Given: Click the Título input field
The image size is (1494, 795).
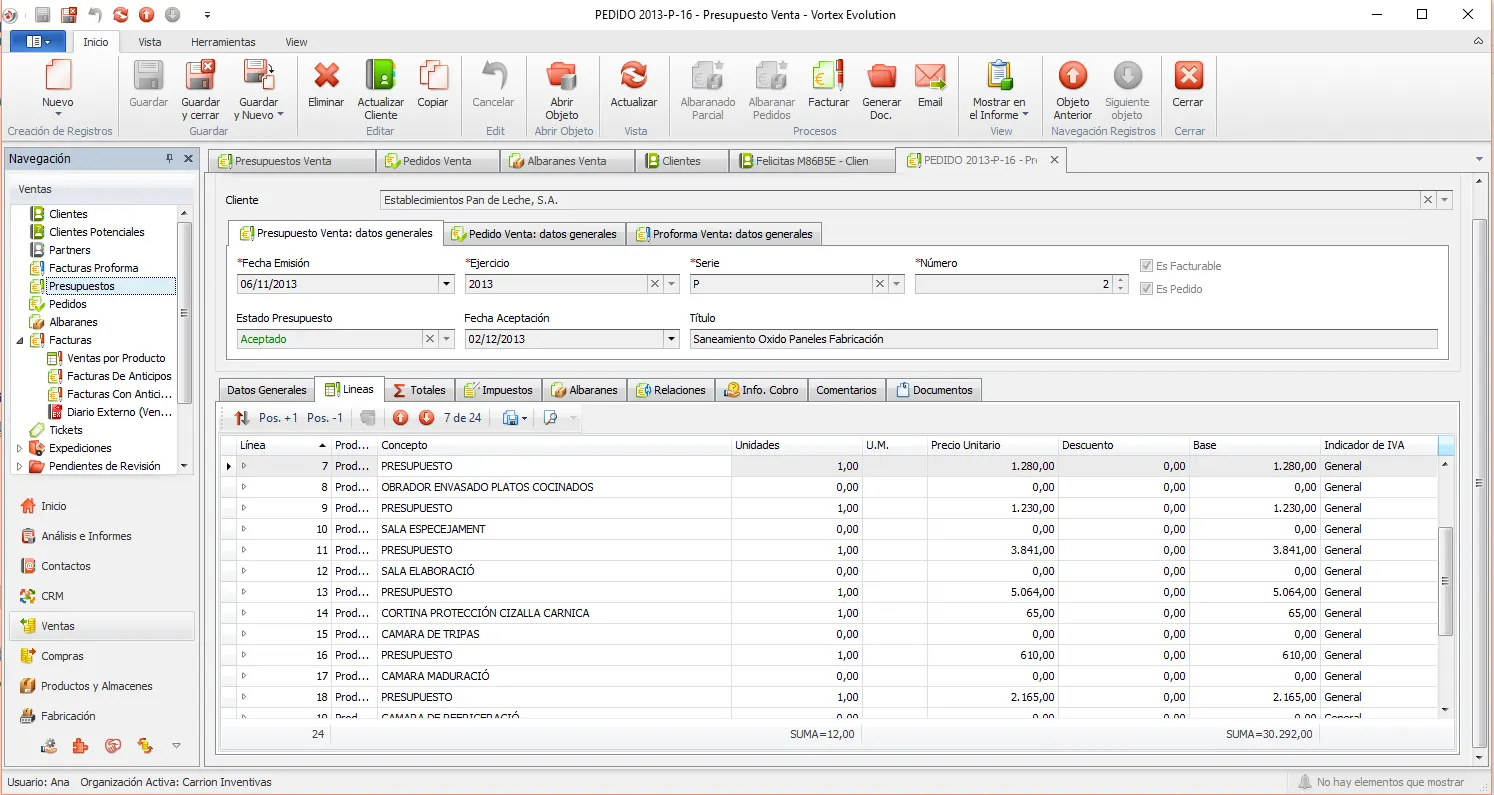Looking at the screenshot, I should tap(1064, 339).
